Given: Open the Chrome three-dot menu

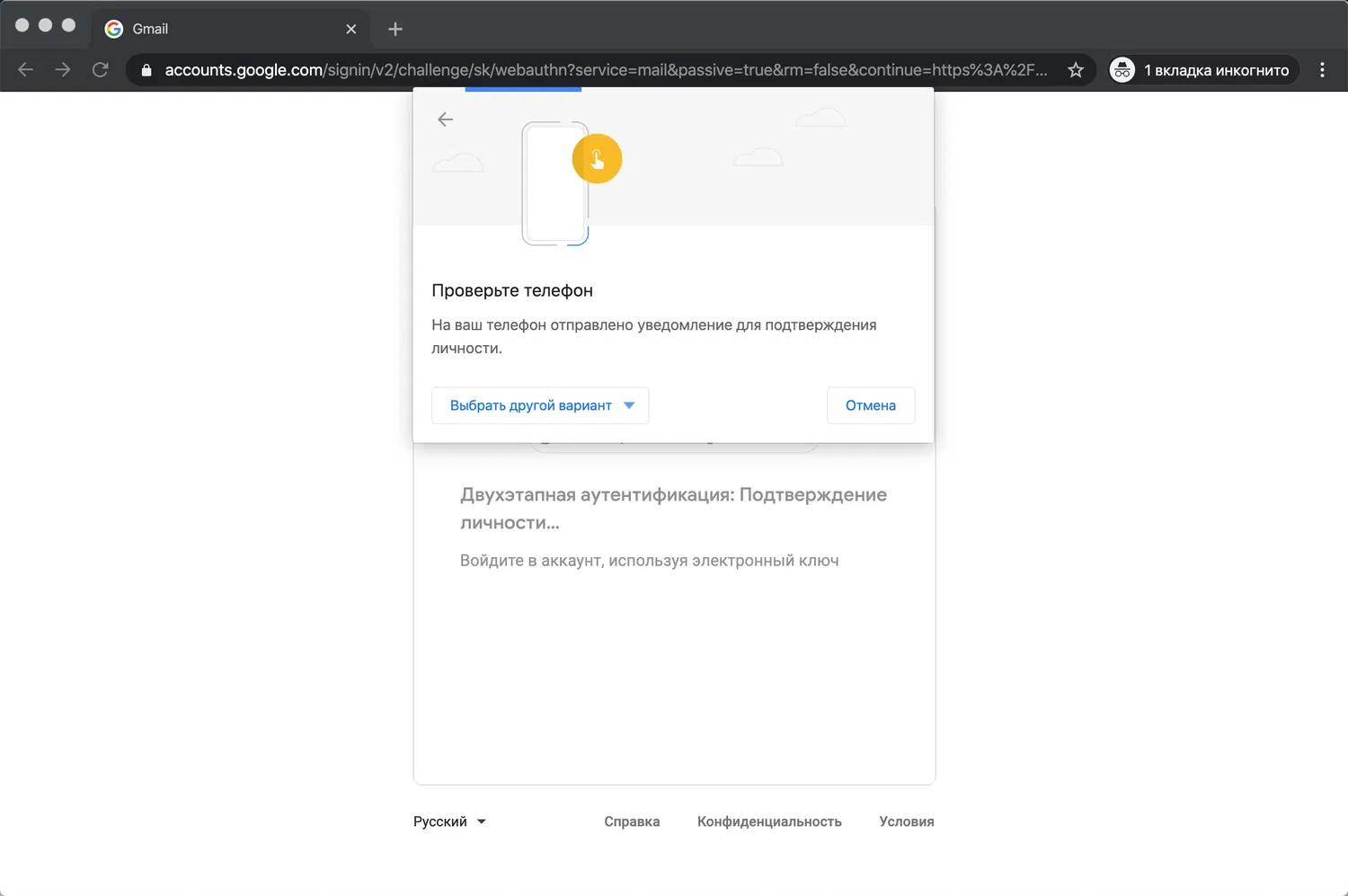Looking at the screenshot, I should (x=1322, y=70).
